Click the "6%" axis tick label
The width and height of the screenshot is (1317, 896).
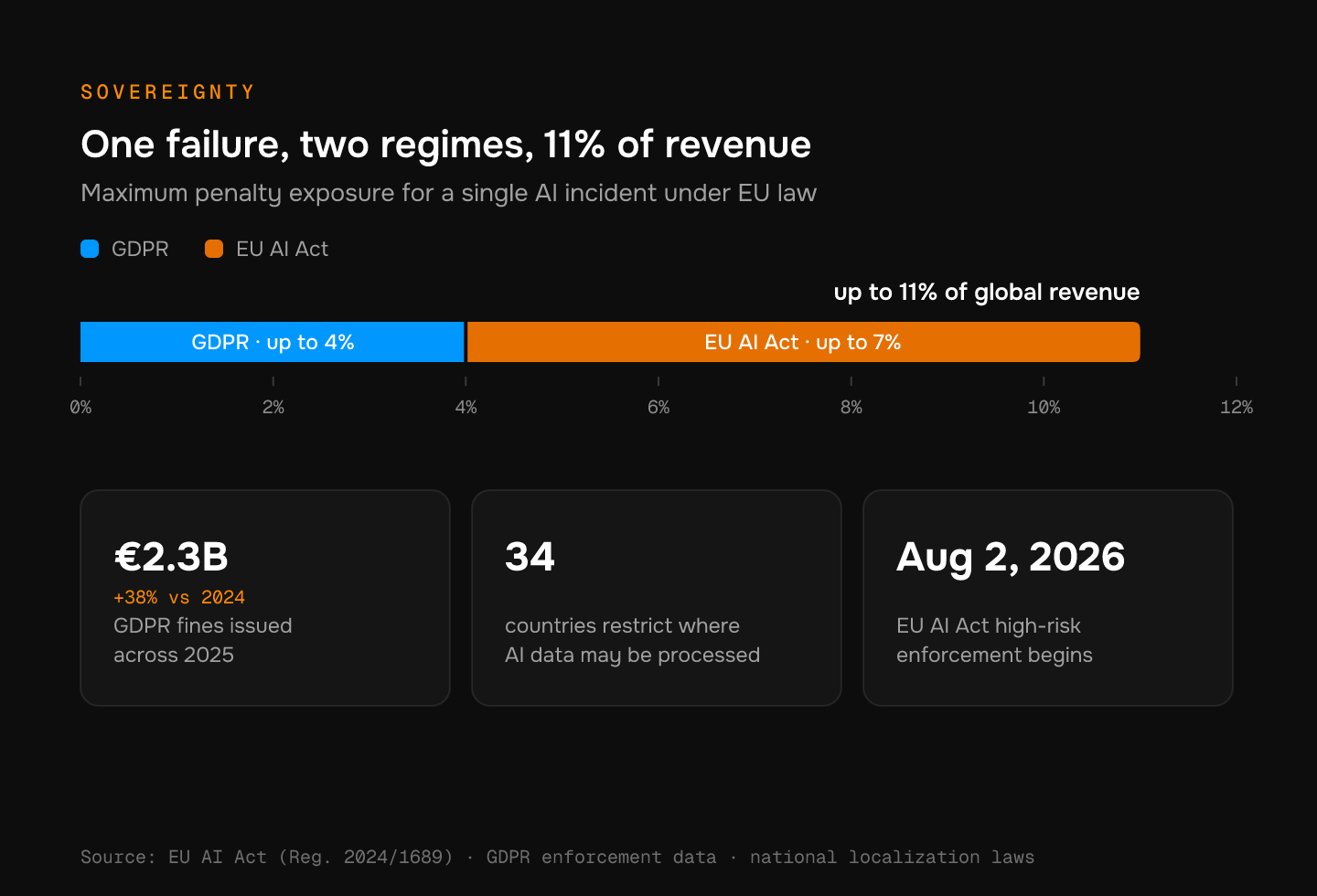click(x=658, y=407)
